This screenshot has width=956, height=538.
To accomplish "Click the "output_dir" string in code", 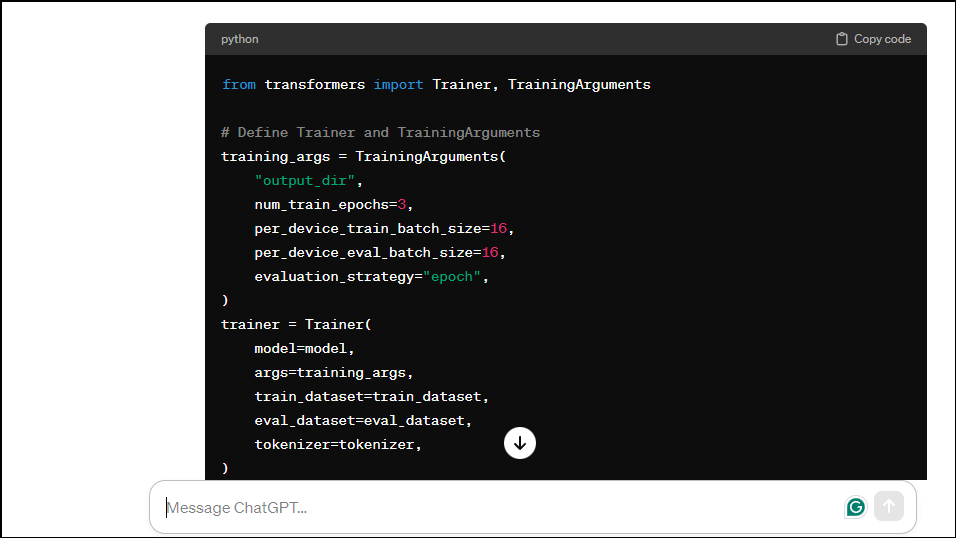I will coord(305,181).
